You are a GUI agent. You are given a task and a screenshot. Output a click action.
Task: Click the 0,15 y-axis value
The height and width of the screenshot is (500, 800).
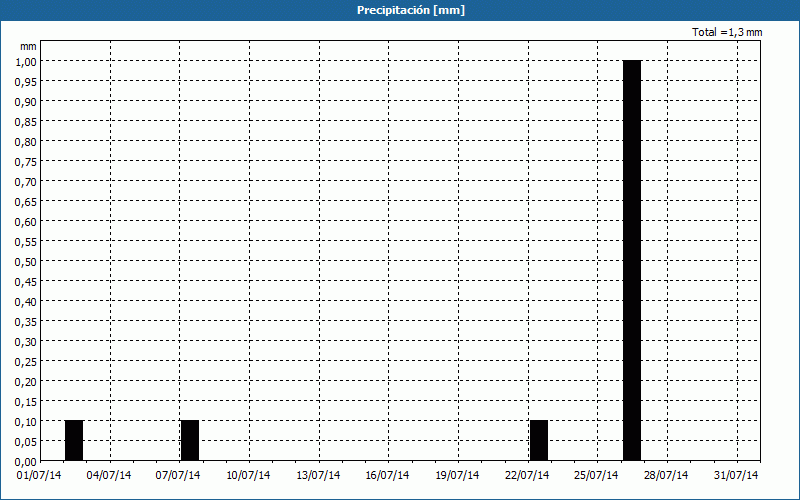point(26,402)
